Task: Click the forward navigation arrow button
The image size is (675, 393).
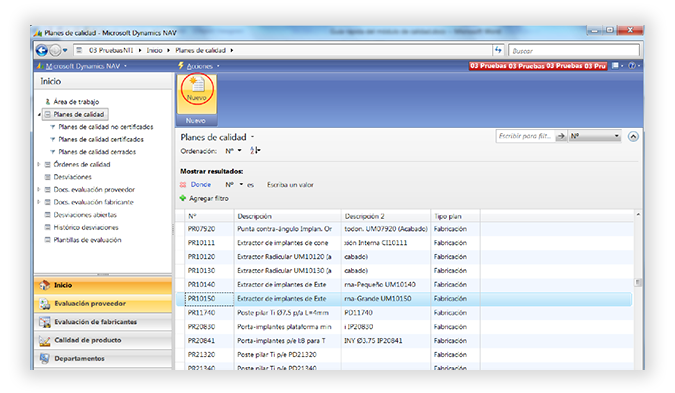Action: tap(55, 50)
